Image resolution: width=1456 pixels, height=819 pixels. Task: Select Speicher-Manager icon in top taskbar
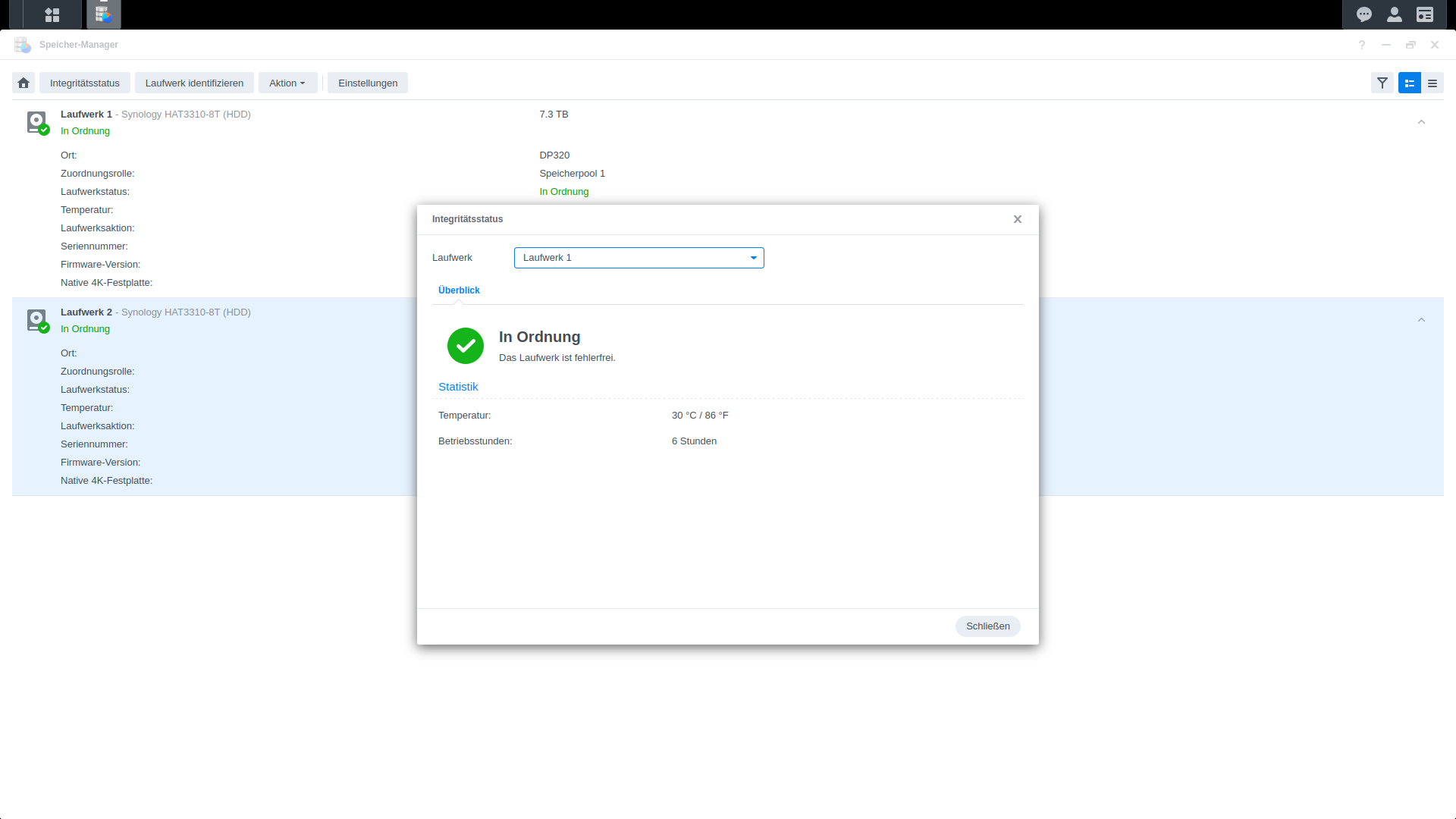click(x=104, y=14)
